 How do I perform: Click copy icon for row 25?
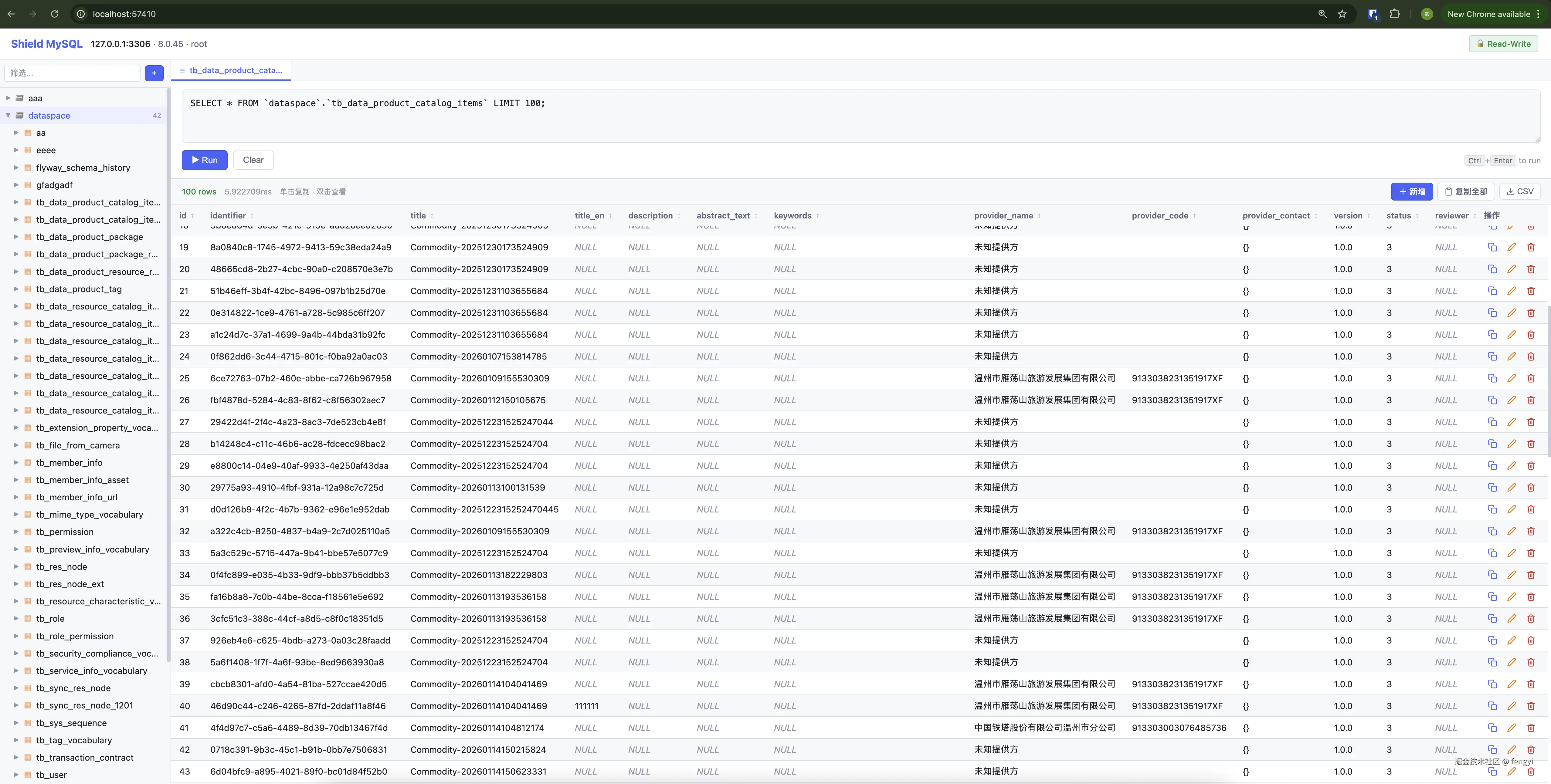[x=1492, y=378]
